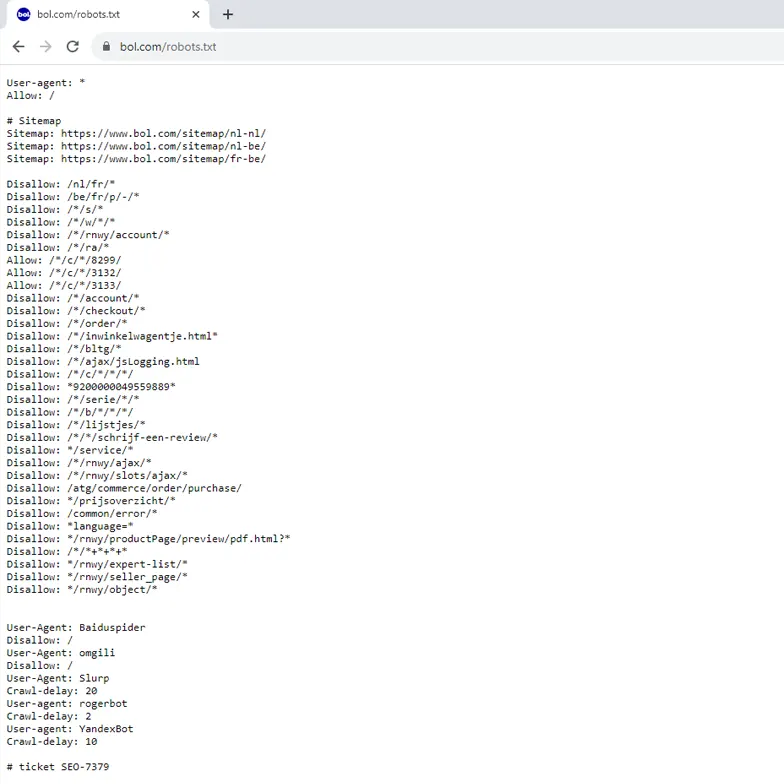This screenshot has width=784, height=784.
Task: Click the rnwy/expert-list disallow line
Action: (97, 564)
